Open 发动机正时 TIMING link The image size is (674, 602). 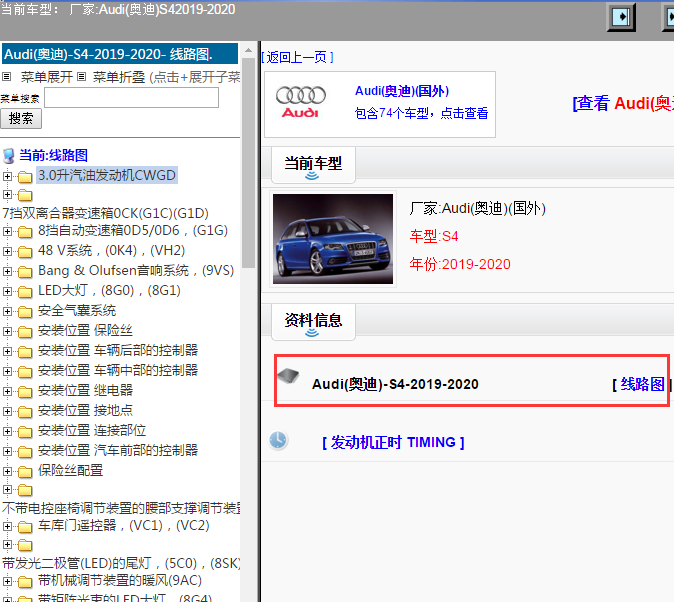[393, 442]
